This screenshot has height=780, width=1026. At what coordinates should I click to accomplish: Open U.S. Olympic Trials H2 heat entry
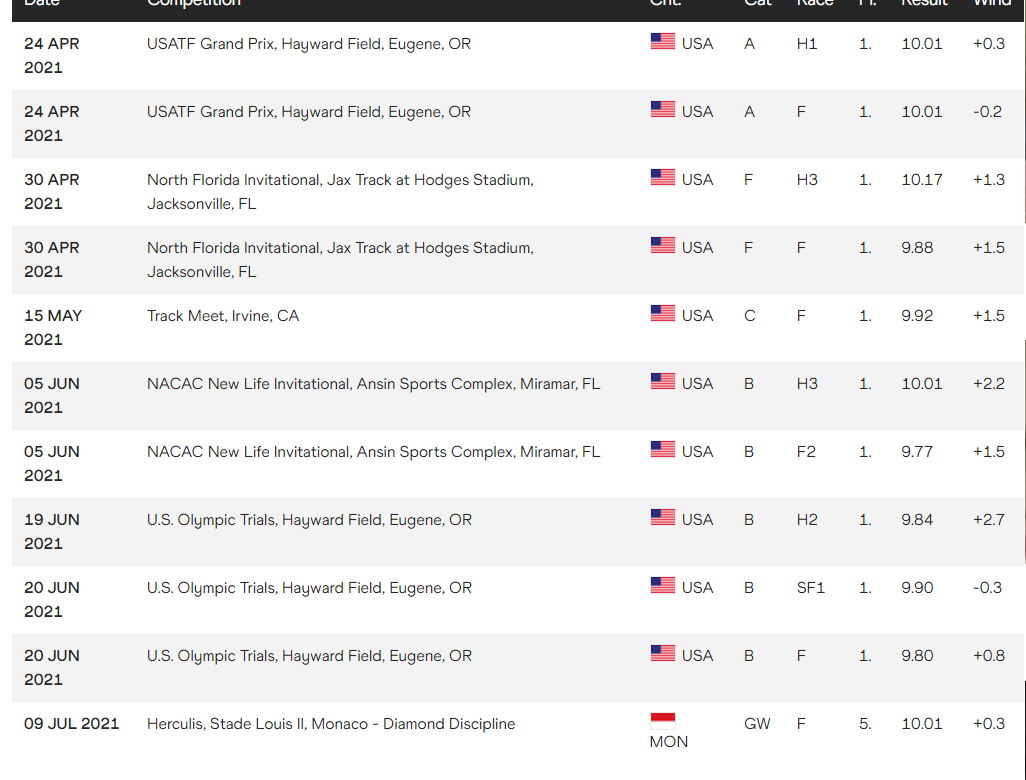point(309,520)
